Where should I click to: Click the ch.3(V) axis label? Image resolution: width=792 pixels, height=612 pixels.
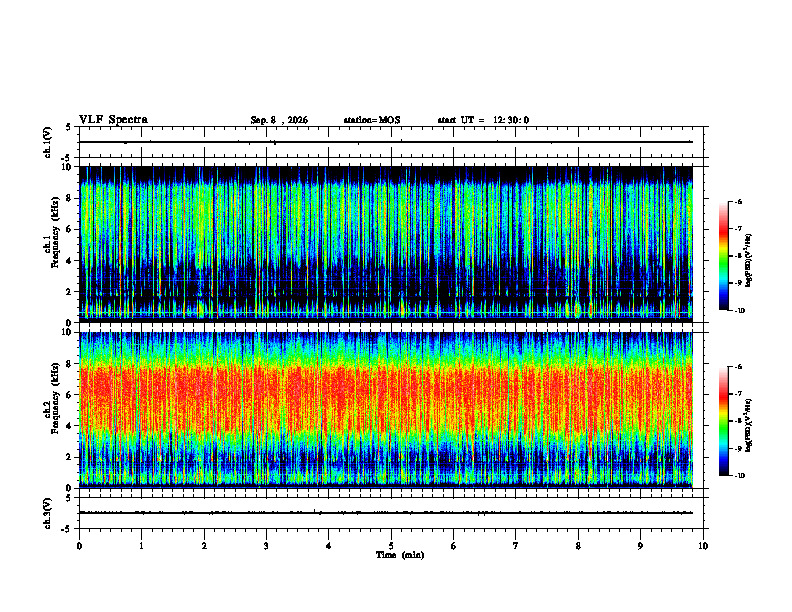pyautogui.click(x=48, y=513)
